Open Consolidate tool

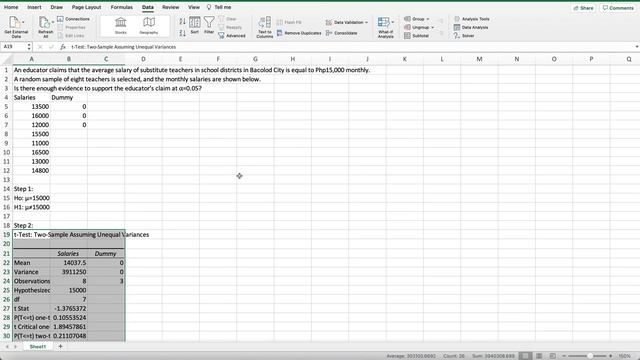click(x=342, y=33)
